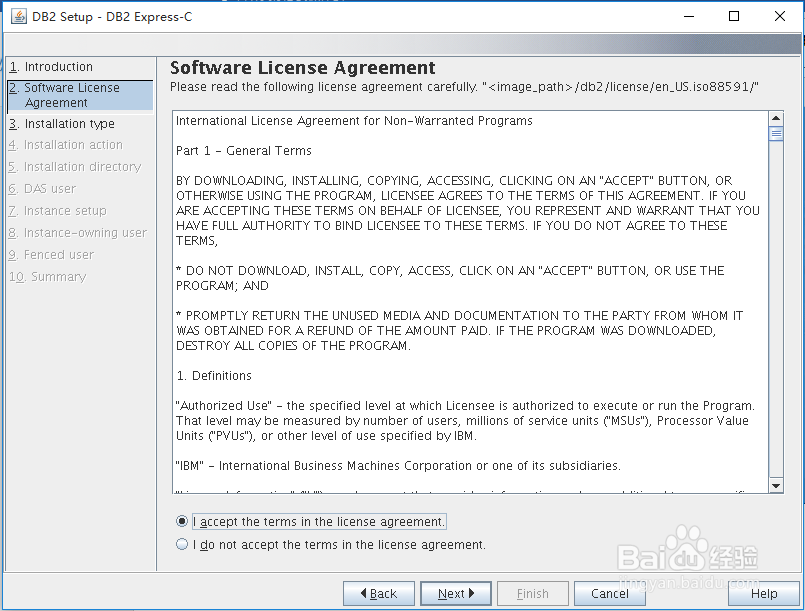Close the DB2 Setup window

pos(780,16)
